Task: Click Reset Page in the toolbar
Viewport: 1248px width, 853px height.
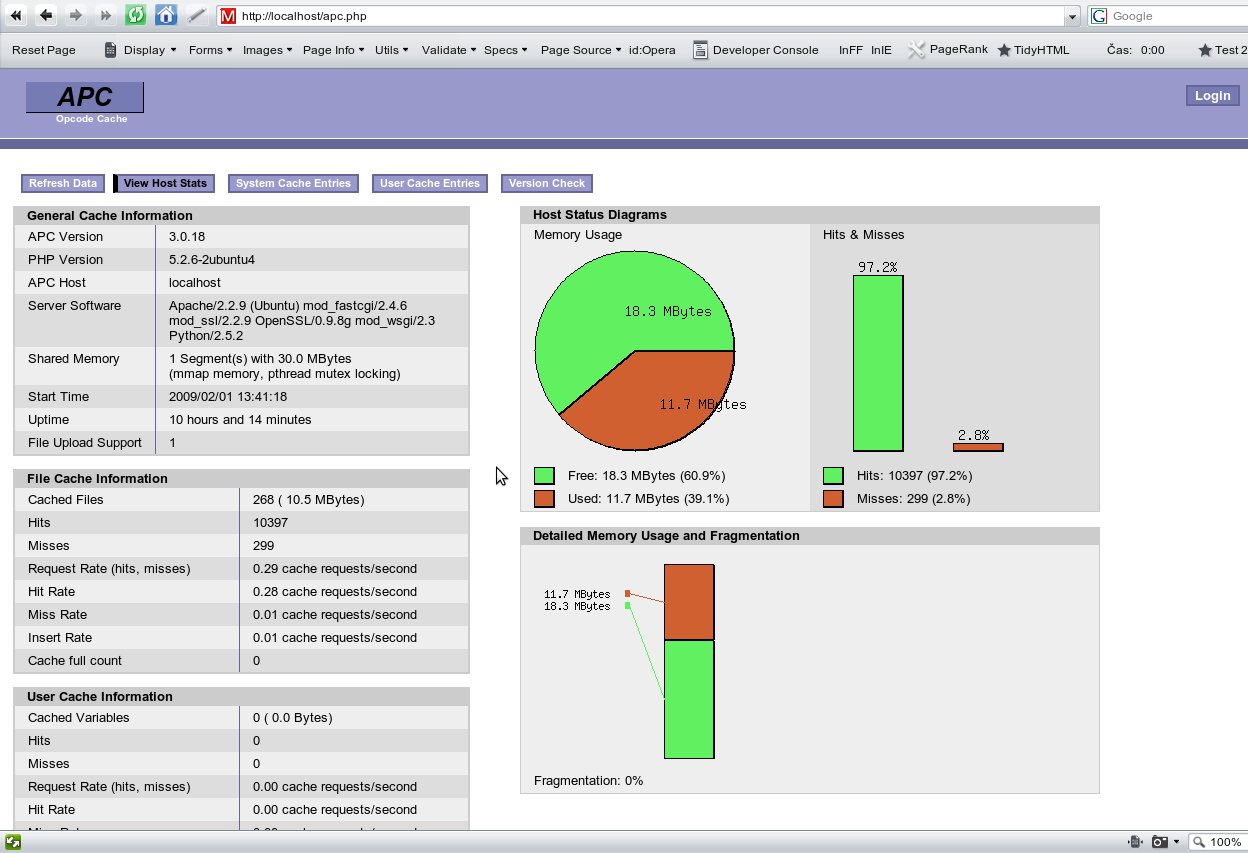Action: [44, 50]
